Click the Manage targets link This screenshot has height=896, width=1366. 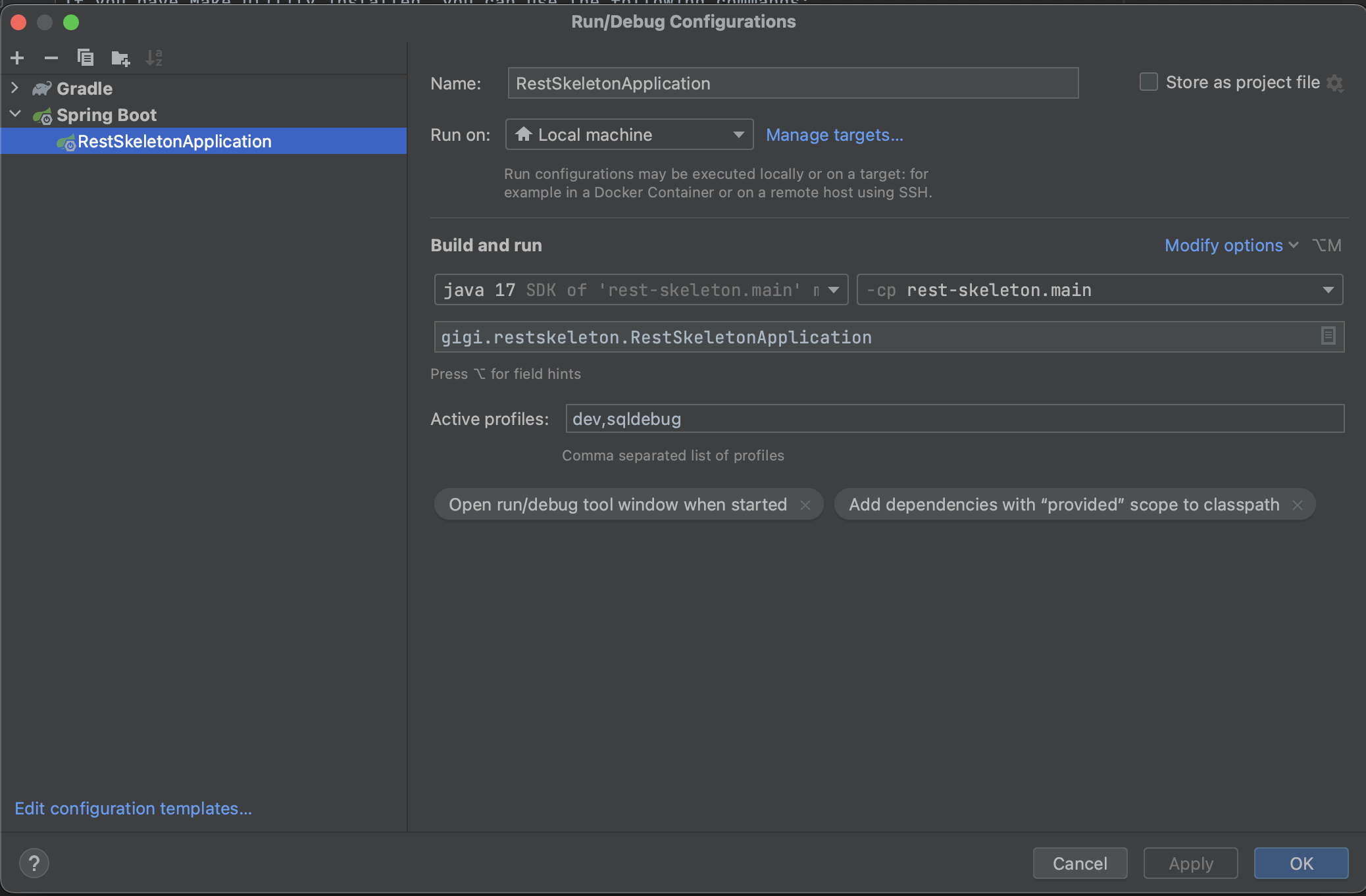click(x=834, y=135)
